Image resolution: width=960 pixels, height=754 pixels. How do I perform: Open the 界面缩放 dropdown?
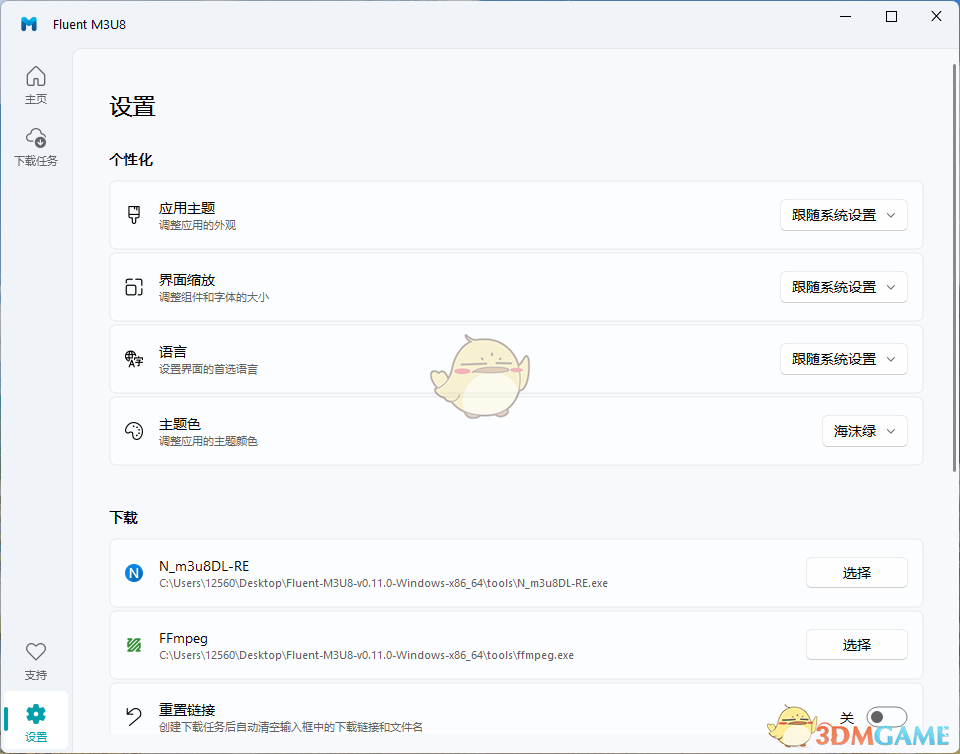(x=843, y=286)
